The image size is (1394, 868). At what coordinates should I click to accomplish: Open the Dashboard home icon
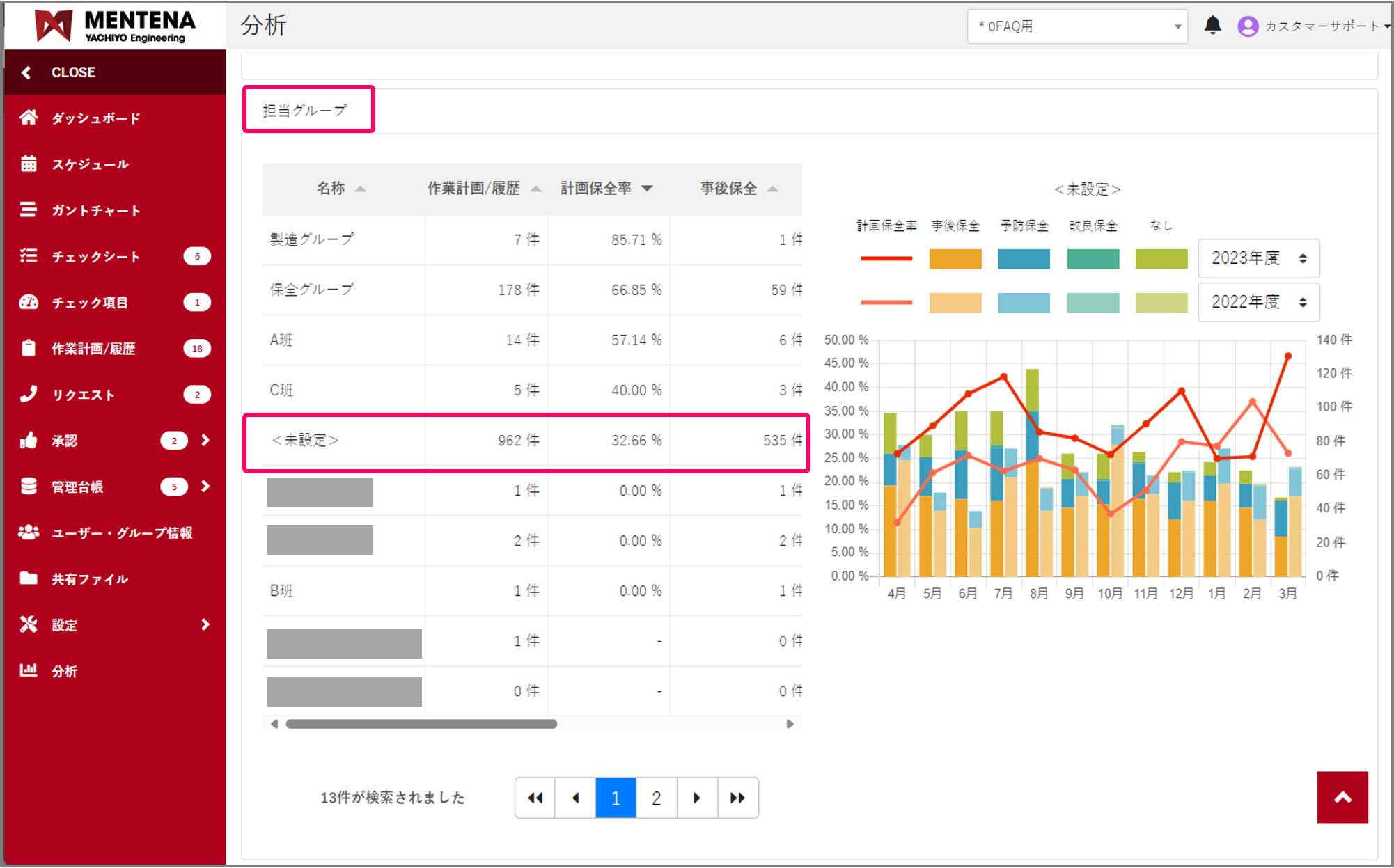pyautogui.click(x=29, y=118)
